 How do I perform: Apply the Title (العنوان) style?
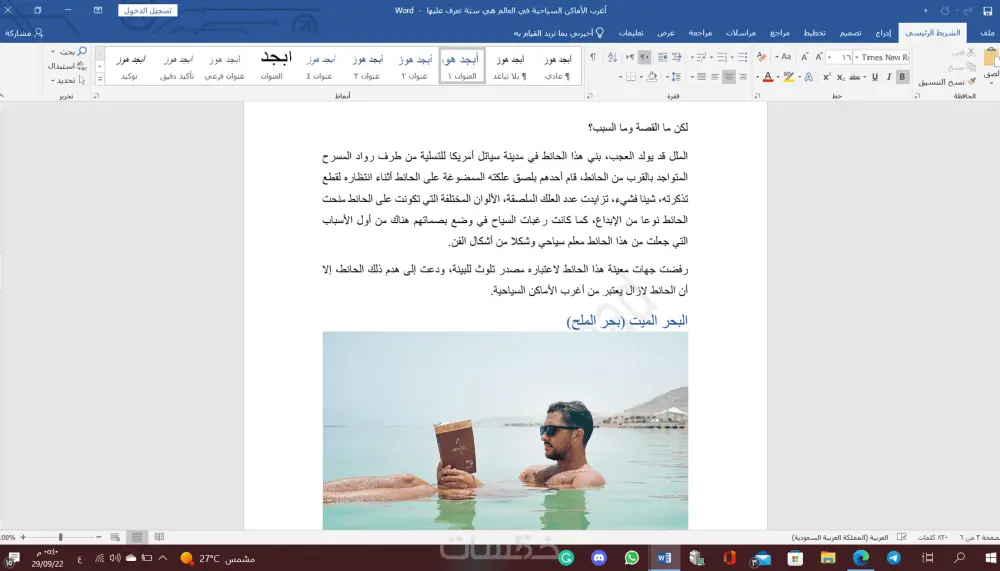pyautogui.click(x=274, y=66)
